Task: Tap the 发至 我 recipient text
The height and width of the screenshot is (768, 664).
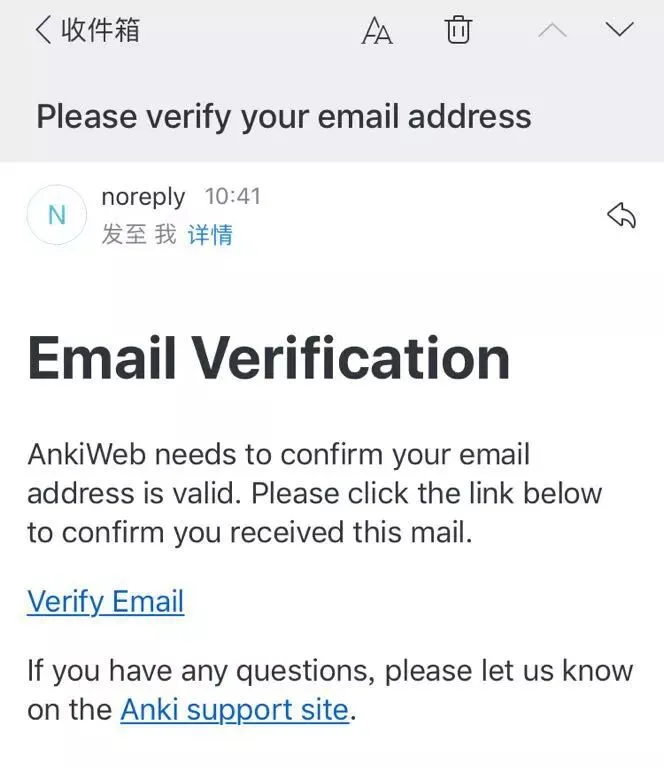Action: point(138,235)
